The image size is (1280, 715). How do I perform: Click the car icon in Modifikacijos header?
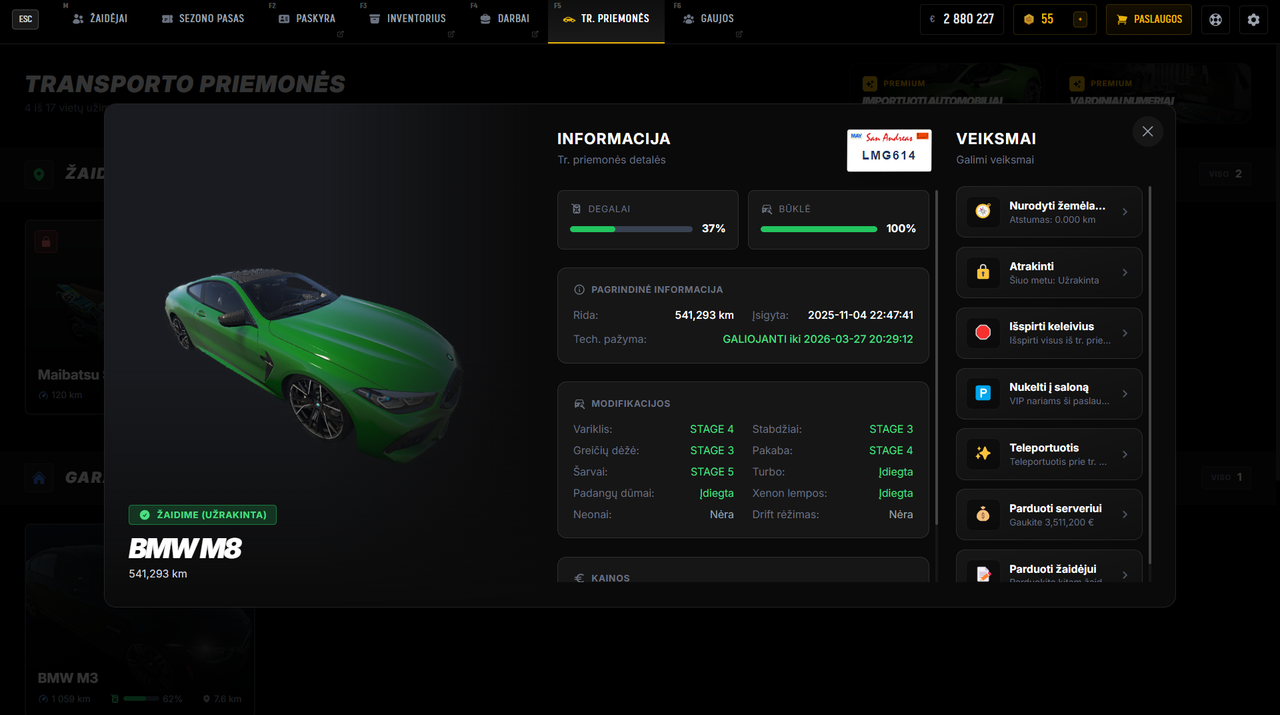(579, 404)
